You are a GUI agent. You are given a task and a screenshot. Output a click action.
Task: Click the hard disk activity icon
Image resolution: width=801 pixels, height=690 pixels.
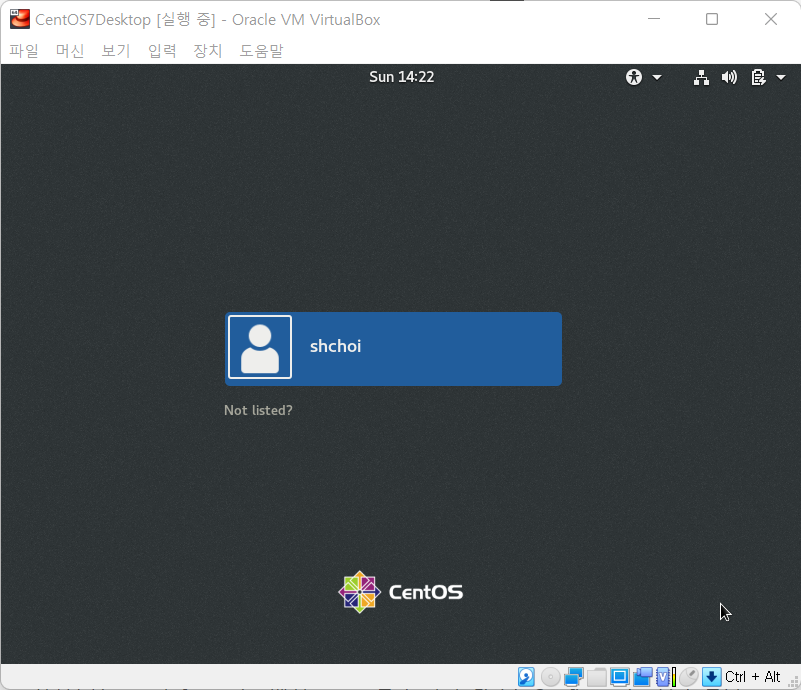coord(526,677)
